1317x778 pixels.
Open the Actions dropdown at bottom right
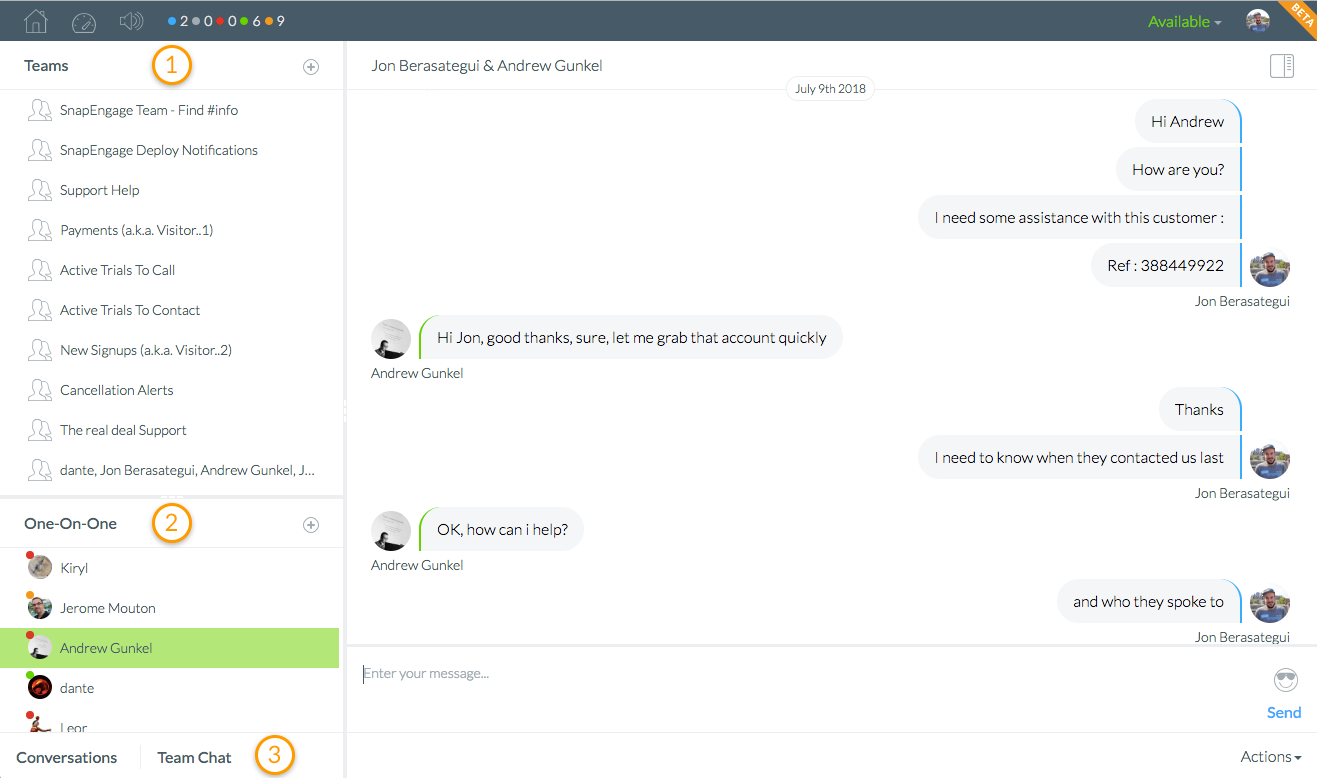(x=1269, y=756)
